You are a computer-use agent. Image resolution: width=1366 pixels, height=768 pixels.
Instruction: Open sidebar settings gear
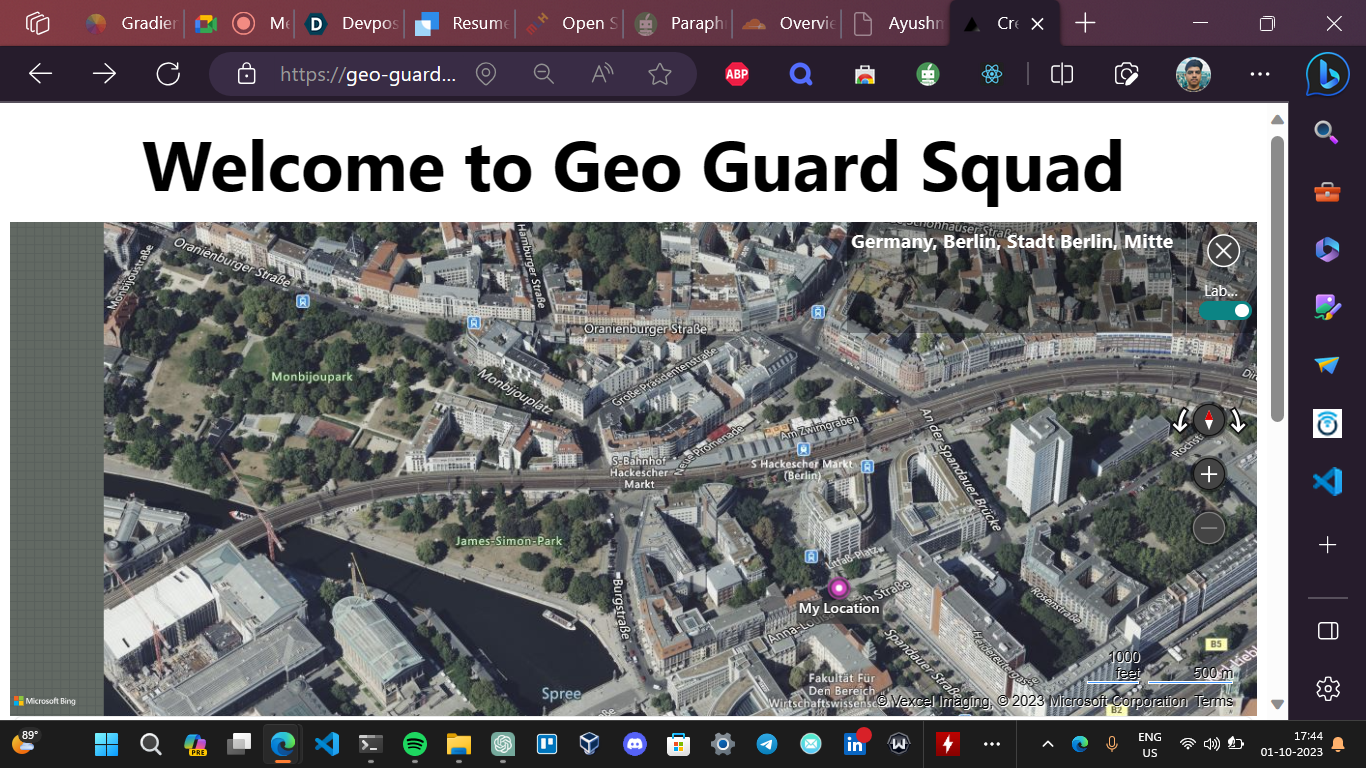(x=1327, y=688)
